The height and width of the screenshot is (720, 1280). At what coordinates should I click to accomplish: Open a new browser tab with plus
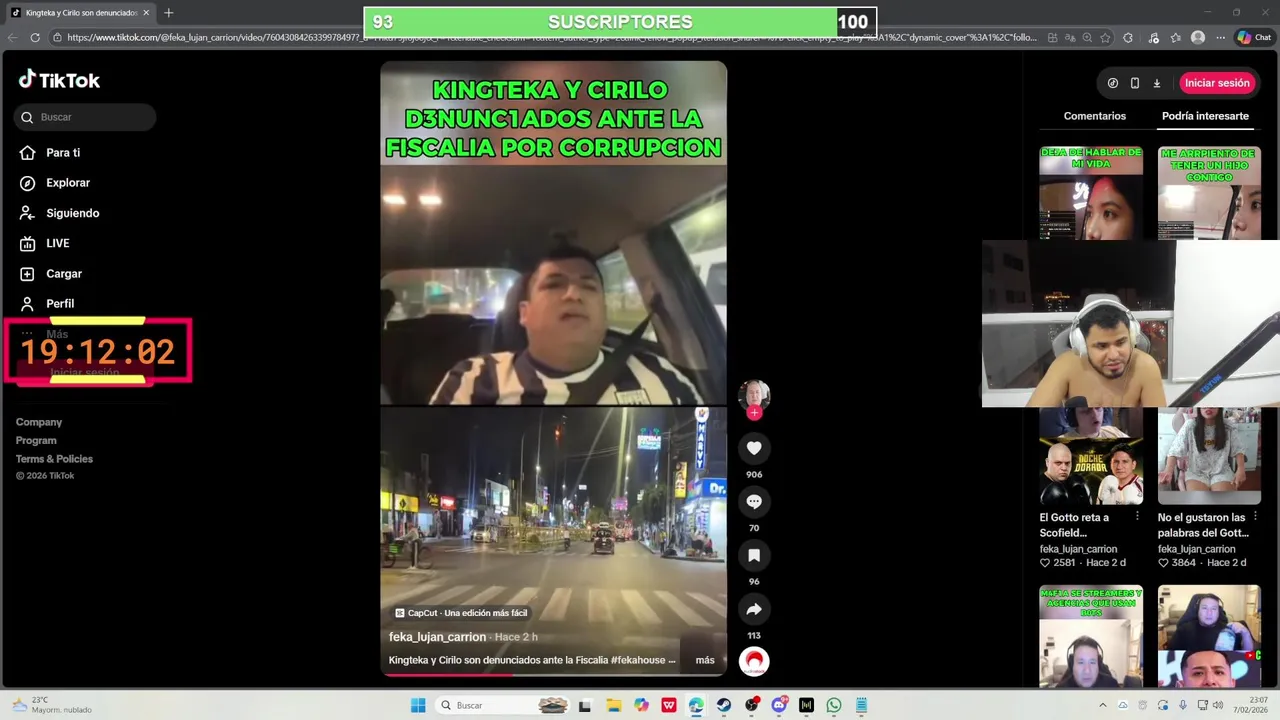(168, 13)
